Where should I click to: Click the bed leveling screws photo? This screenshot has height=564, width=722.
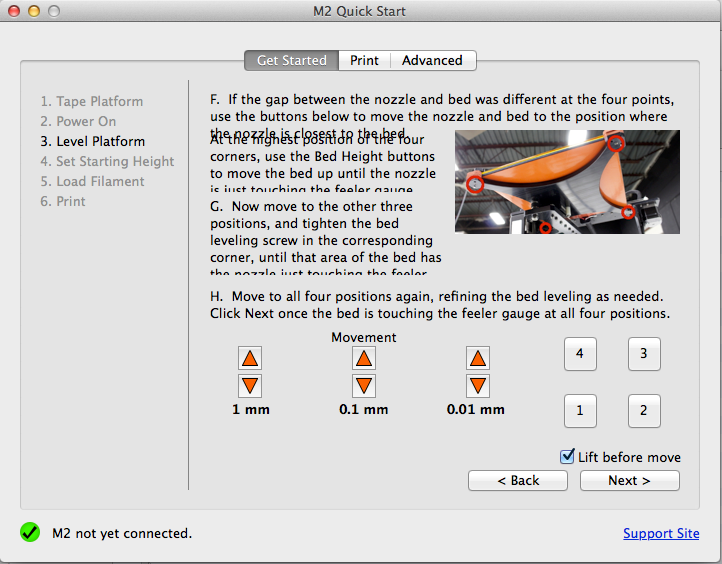[x=567, y=182]
